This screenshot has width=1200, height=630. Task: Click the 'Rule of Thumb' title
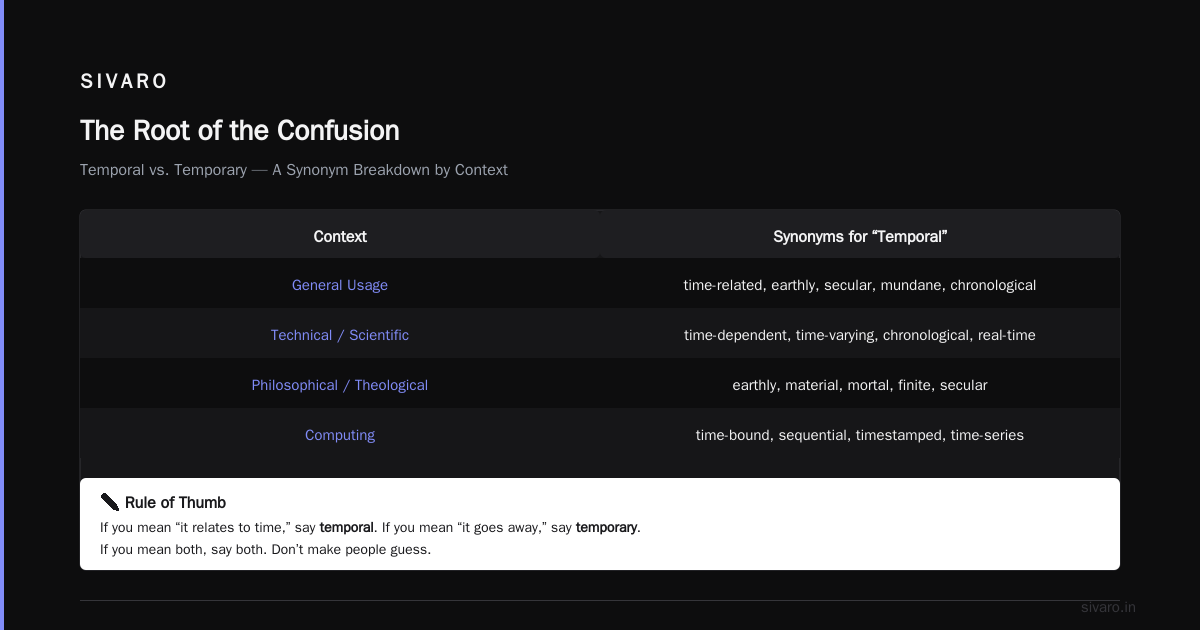click(175, 503)
